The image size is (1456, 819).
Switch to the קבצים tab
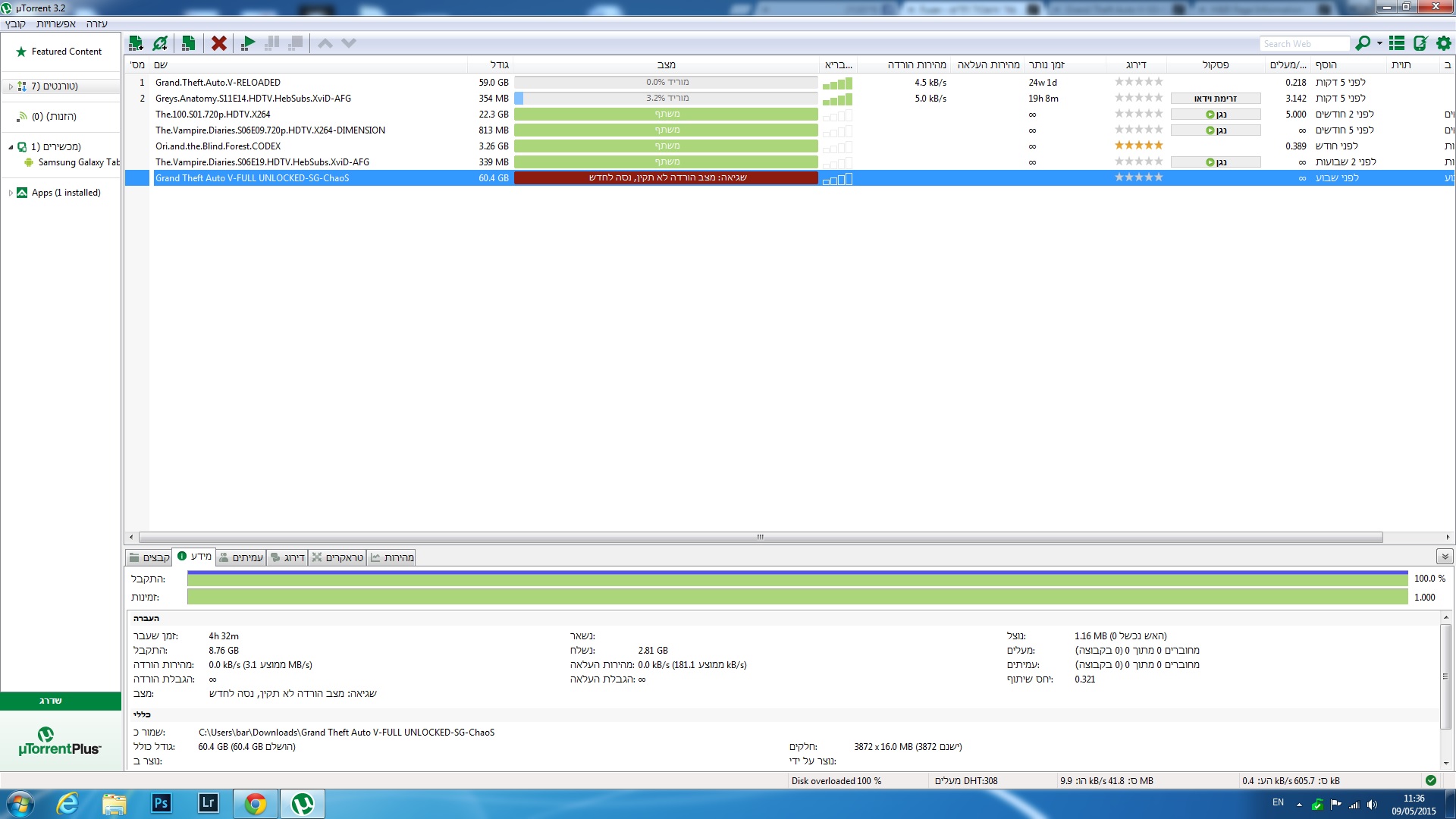coord(149,557)
